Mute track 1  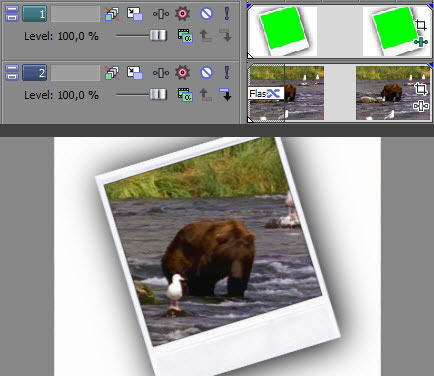pyautogui.click(x=206, y=14)
